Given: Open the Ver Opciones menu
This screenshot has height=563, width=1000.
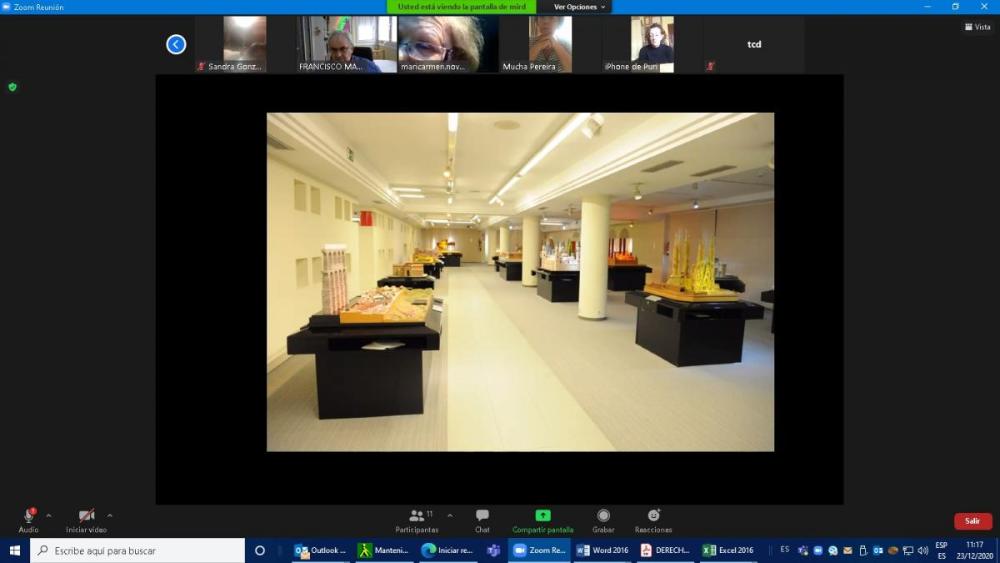Looking at the screenshot, I should [x=579, y=7].
